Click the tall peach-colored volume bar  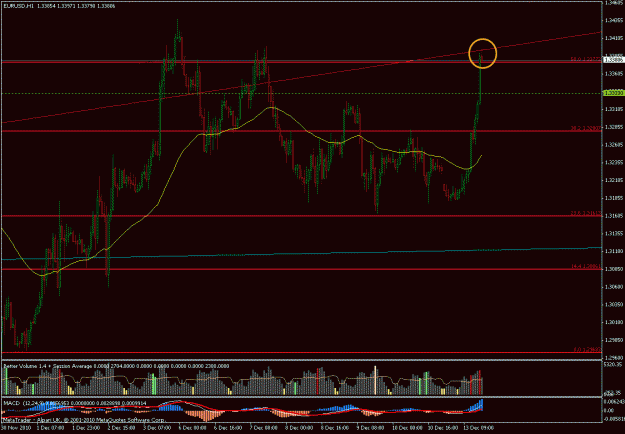(x=375, y=380)
